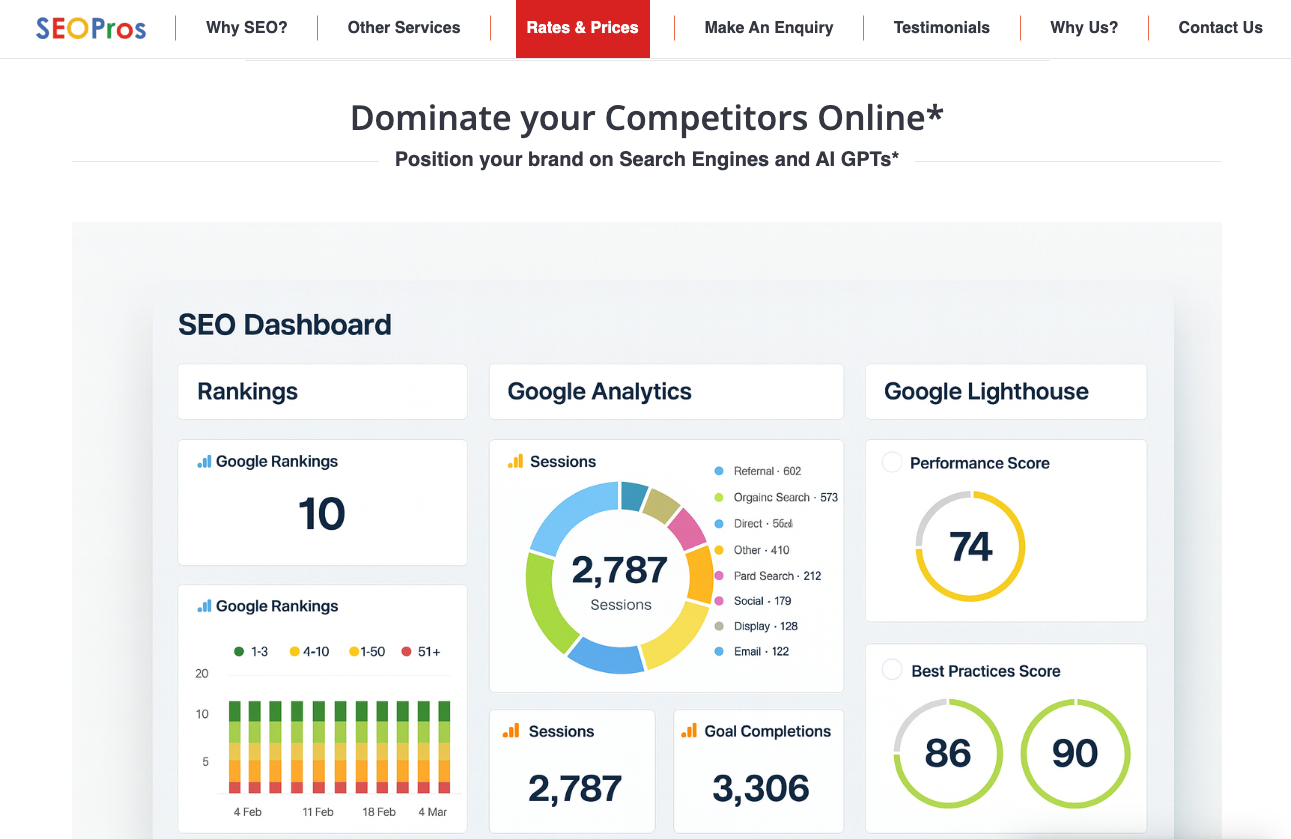Click the 51+ legend label
The image size is (1291, 839).
429,652
